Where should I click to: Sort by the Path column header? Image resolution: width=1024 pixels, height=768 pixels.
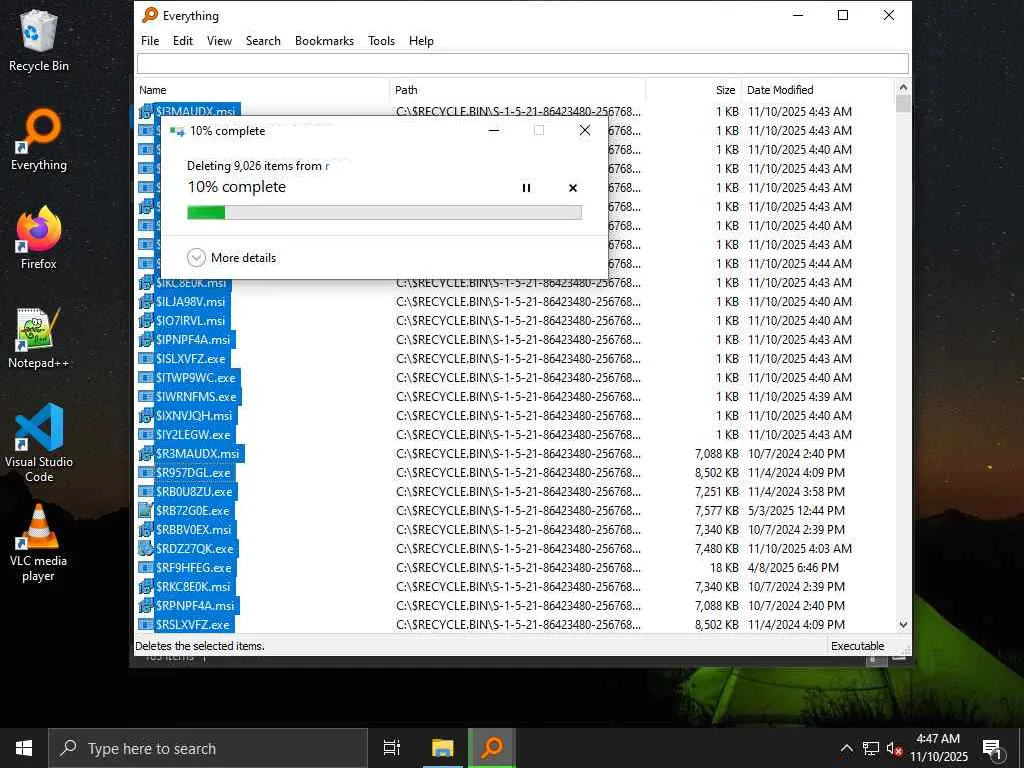(x=518, y=90)
